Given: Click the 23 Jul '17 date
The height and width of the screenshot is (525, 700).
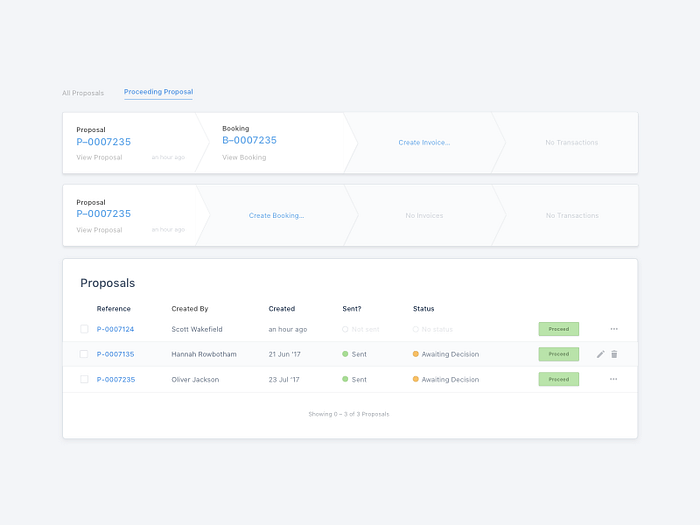Looking at the screenshot, I should pos(284,379).
